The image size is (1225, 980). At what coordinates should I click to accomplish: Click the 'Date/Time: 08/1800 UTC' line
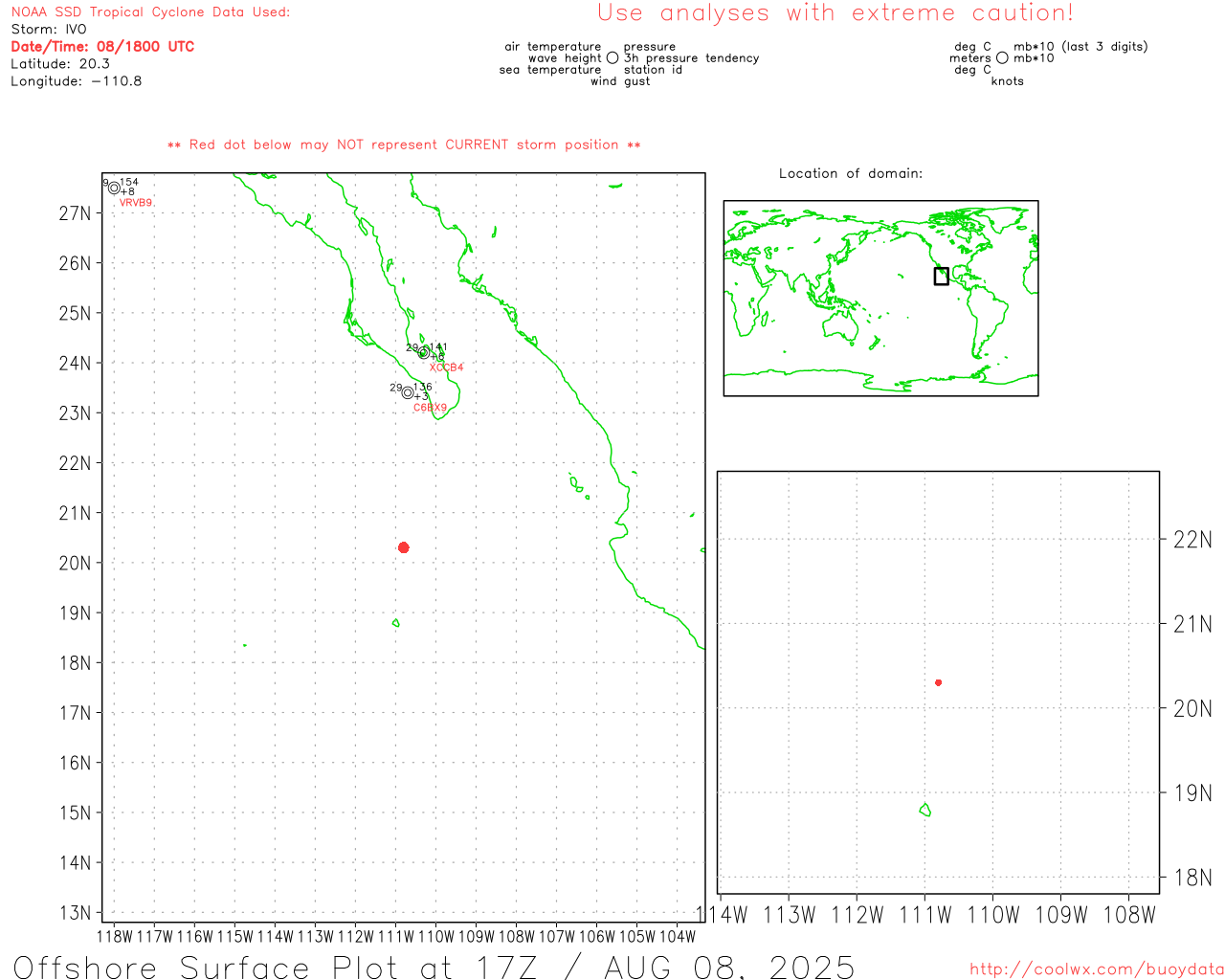pyautogui.click(x=102, y=47)
